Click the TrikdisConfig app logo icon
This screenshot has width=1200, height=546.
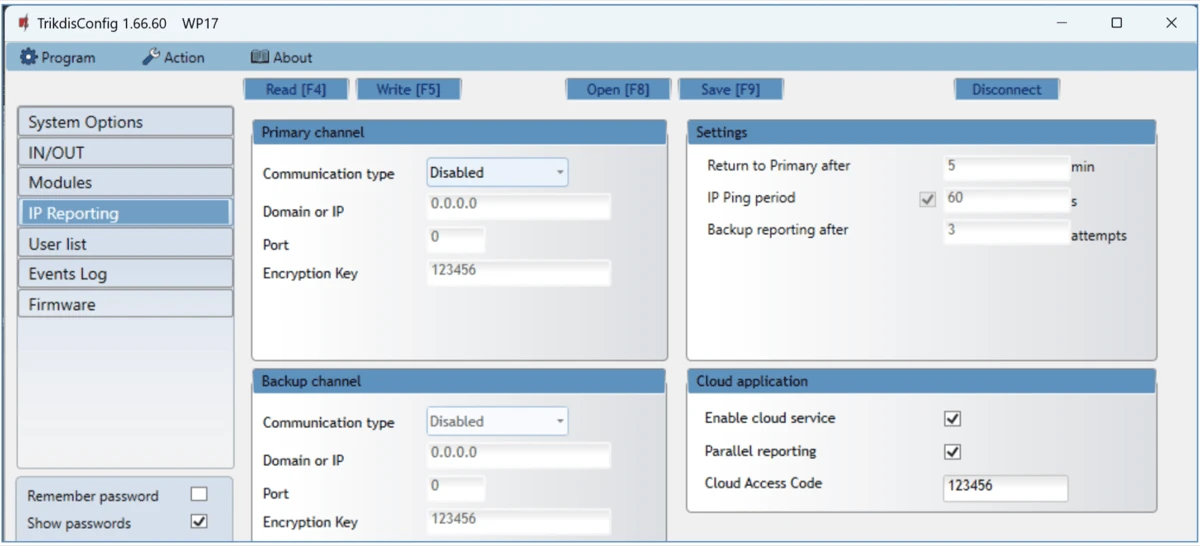tap(23, 23)
